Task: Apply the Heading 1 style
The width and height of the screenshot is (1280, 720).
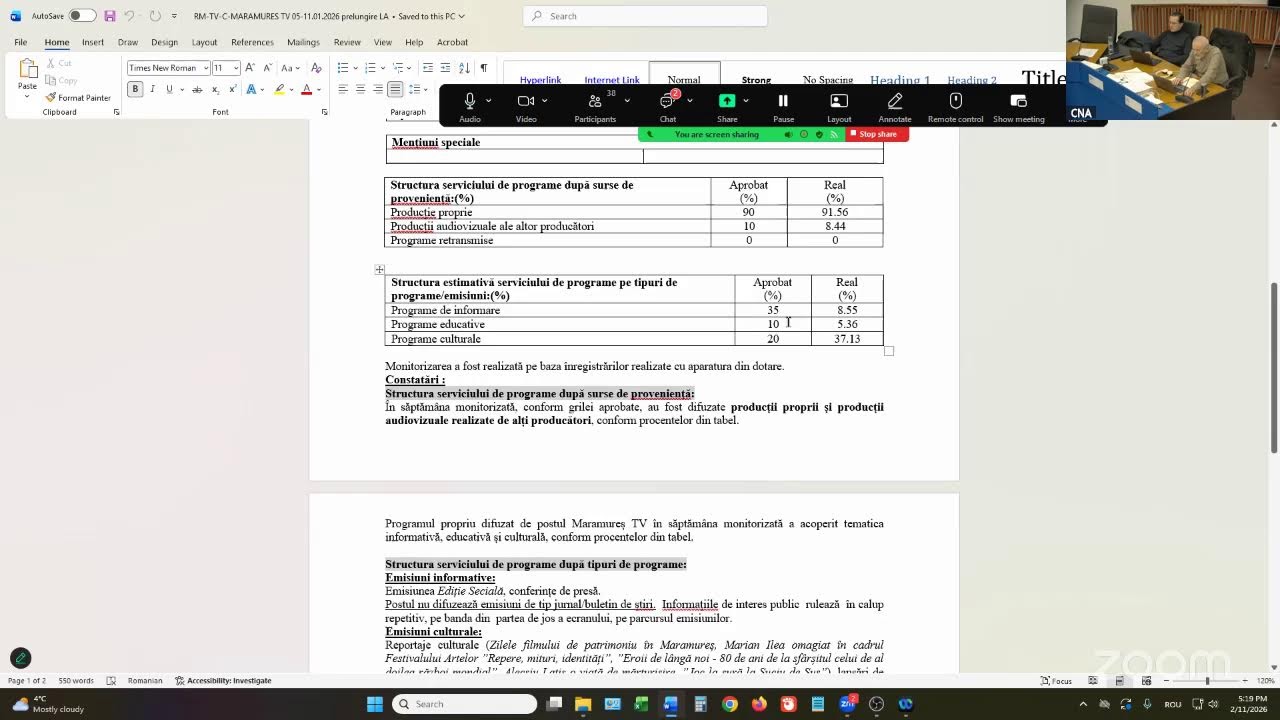Action: pos(900,80)
